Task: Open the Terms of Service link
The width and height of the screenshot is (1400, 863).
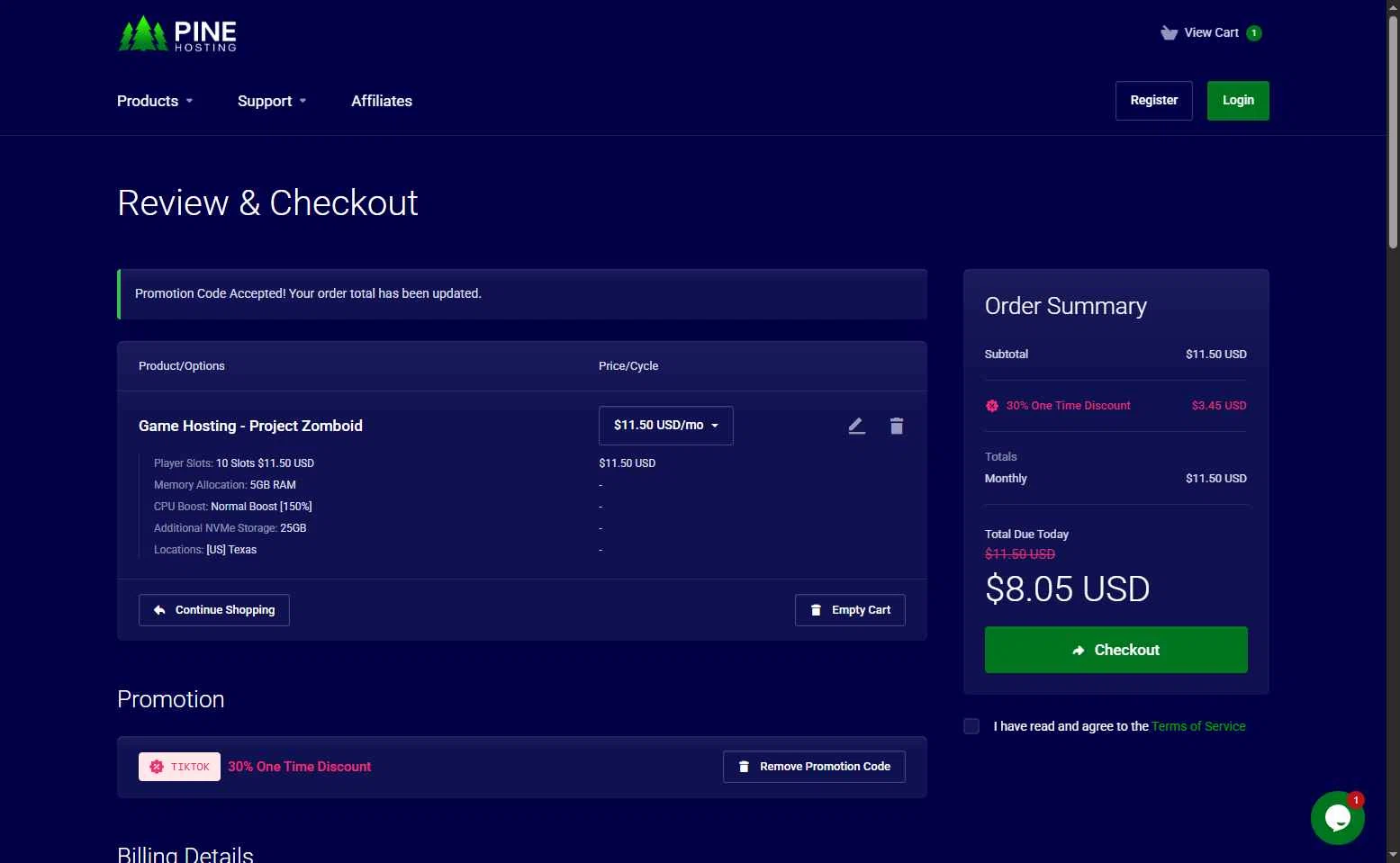Action: 1198,726
